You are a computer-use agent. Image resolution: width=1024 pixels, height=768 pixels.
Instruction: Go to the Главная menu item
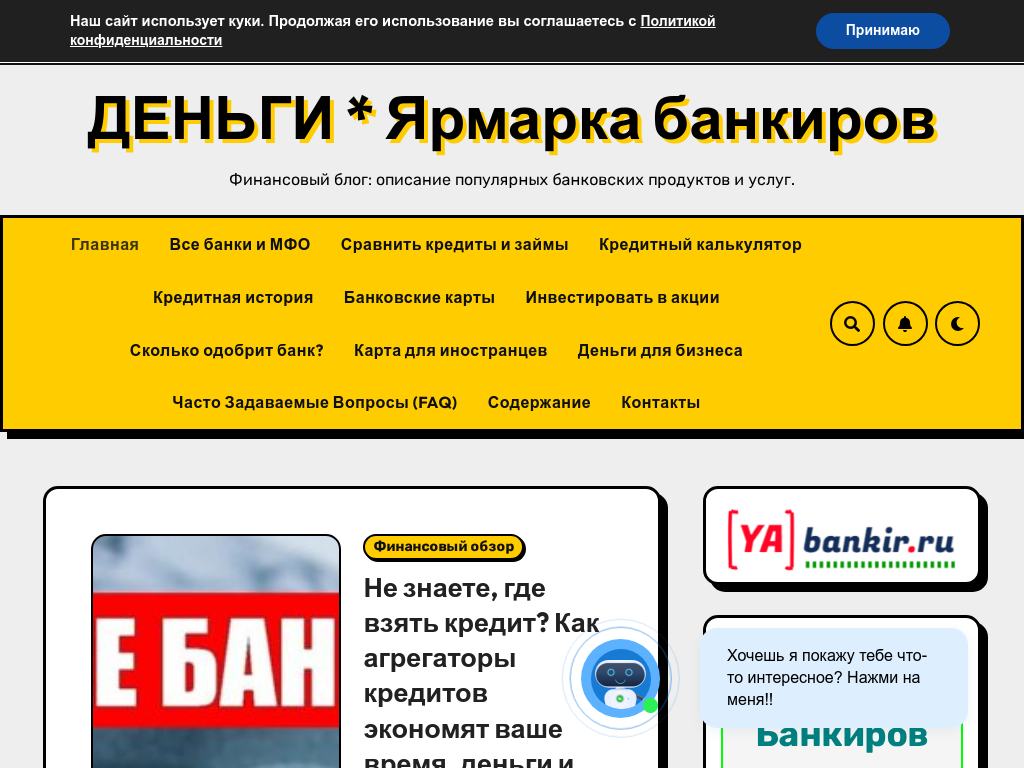104,245
